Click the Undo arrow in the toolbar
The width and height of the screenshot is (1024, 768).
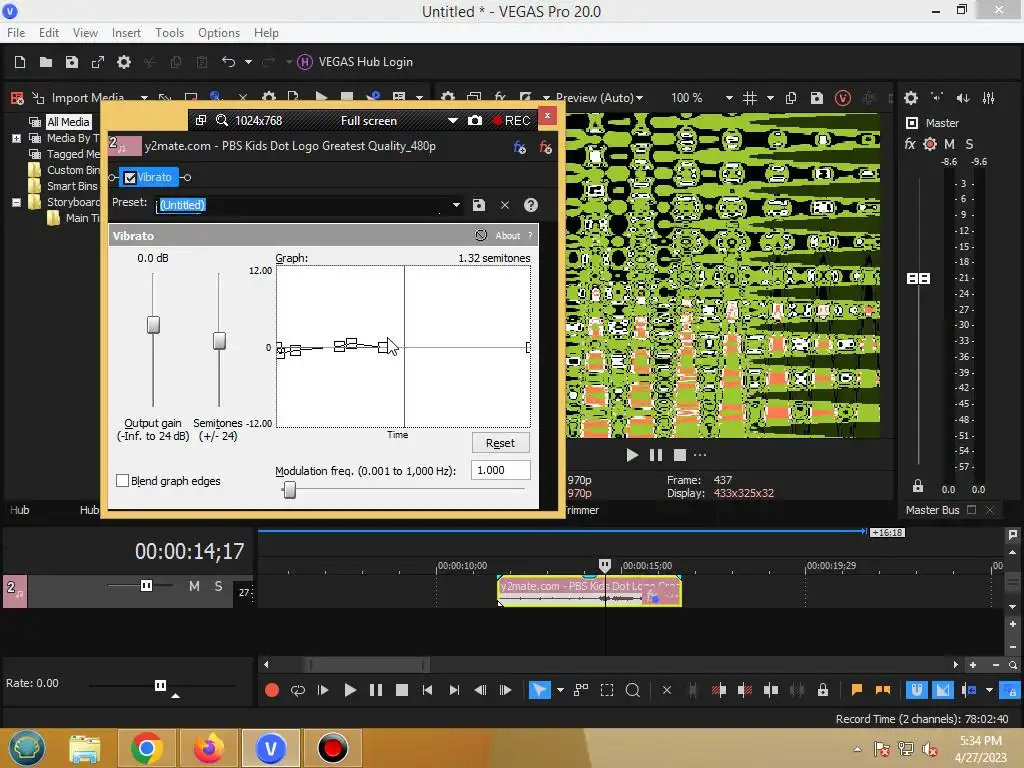(228, 62)
